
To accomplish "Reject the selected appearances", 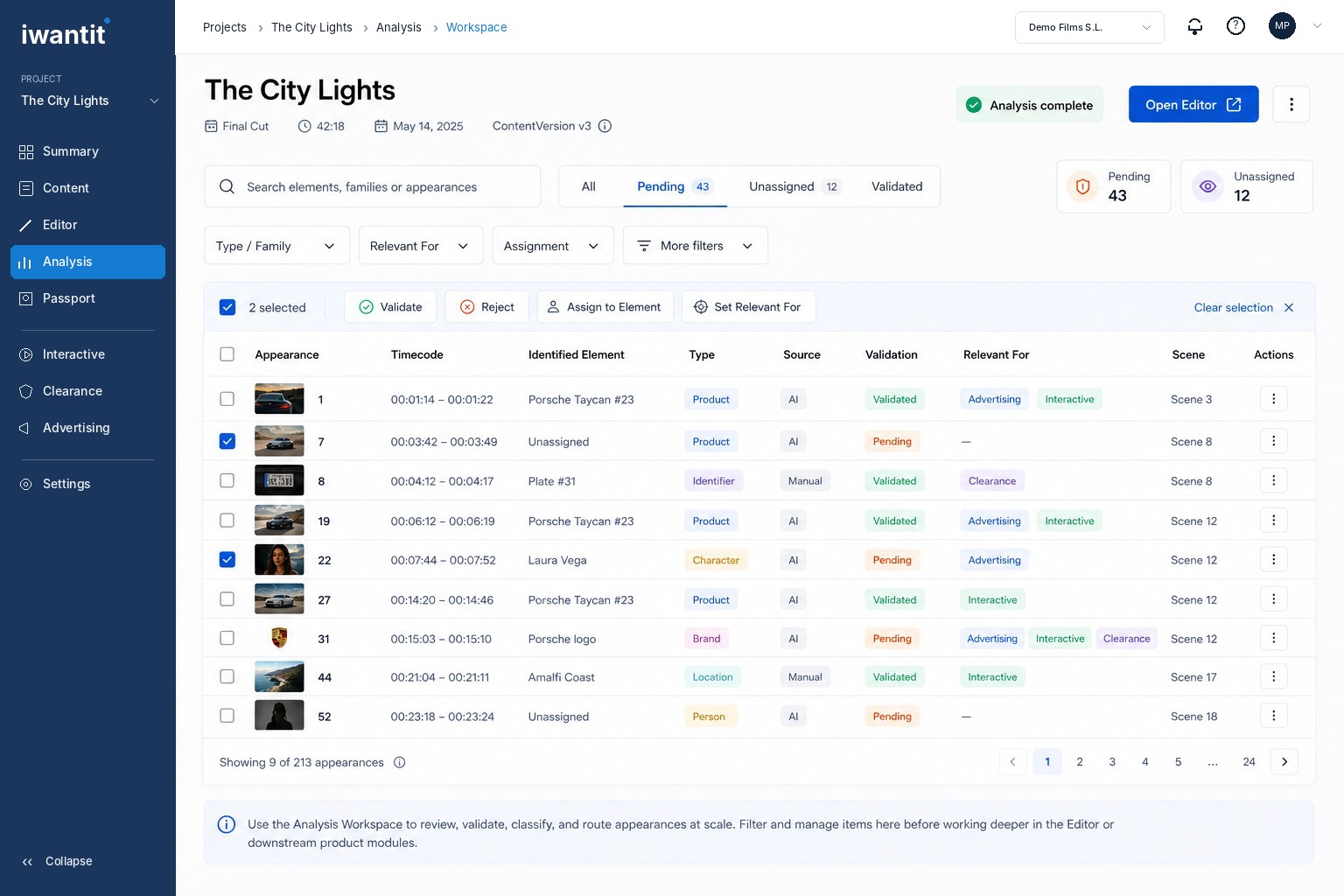I will pyautogui.click(x=487, y=307).
